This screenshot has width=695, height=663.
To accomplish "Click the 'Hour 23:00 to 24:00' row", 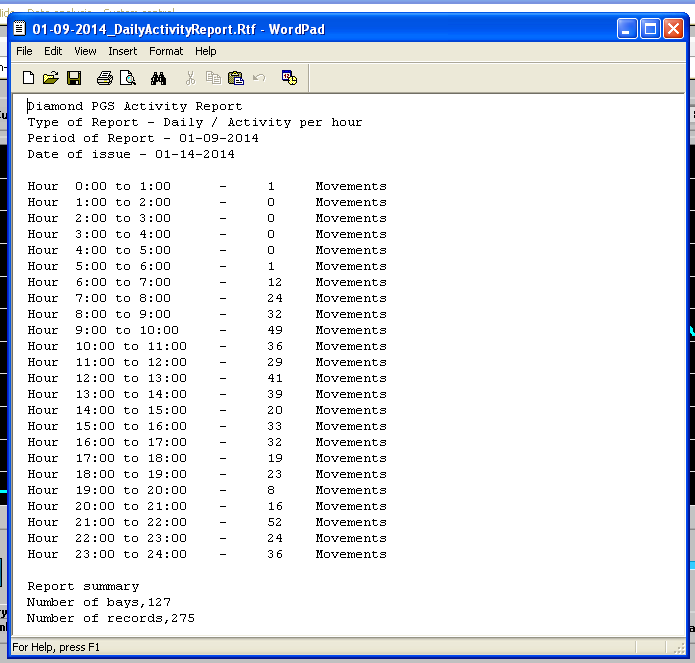I will point(207,554).
